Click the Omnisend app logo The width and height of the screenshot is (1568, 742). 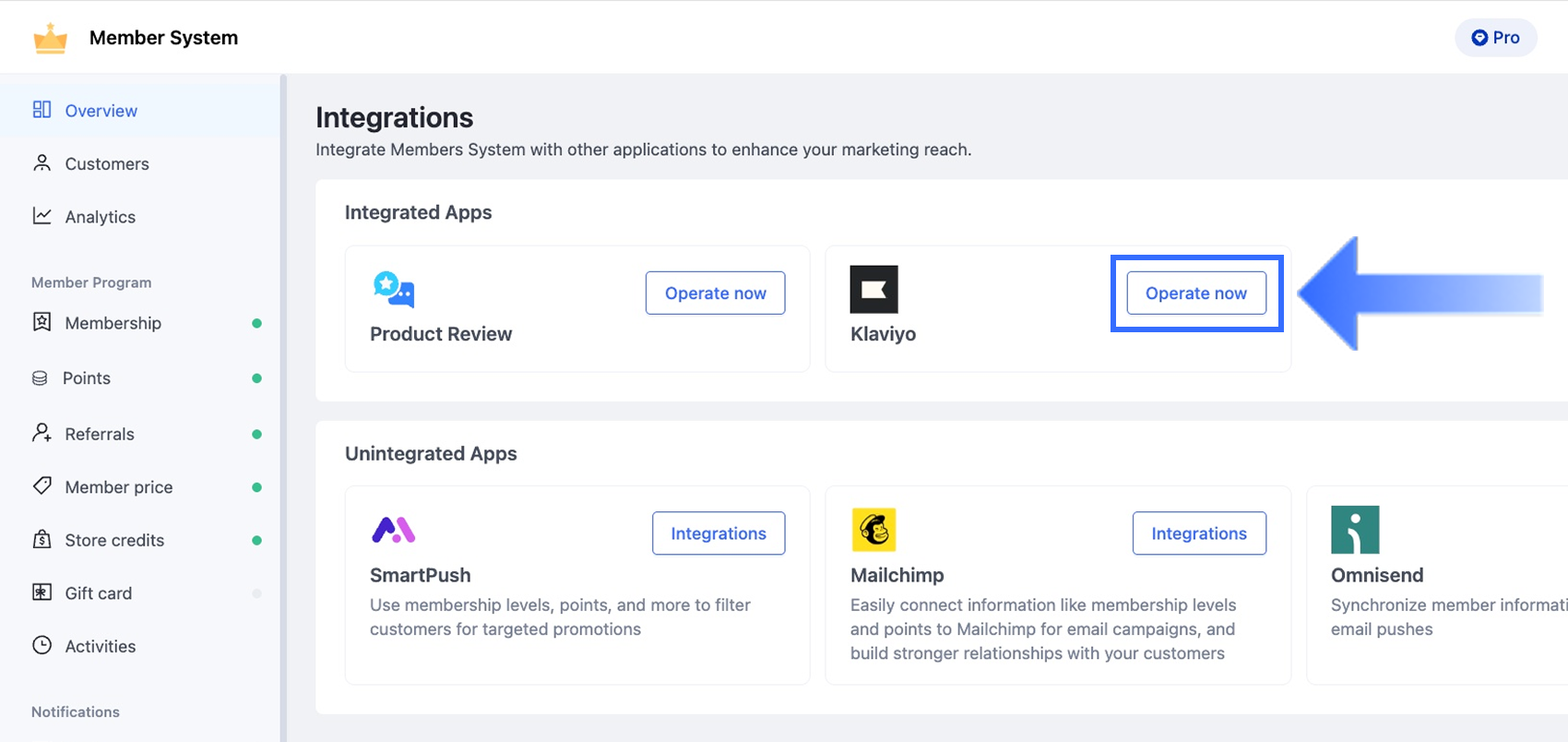pyautogui.click(x=1355, y=530)
